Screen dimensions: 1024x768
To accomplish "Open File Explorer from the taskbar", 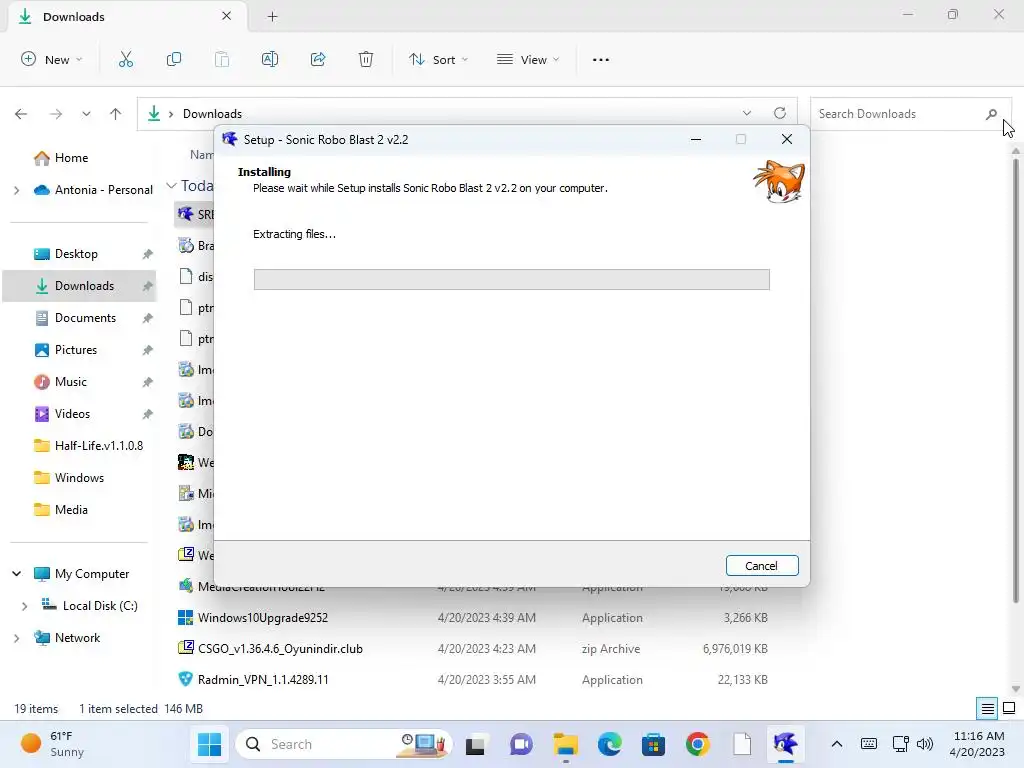I will (x=566, y=744).
